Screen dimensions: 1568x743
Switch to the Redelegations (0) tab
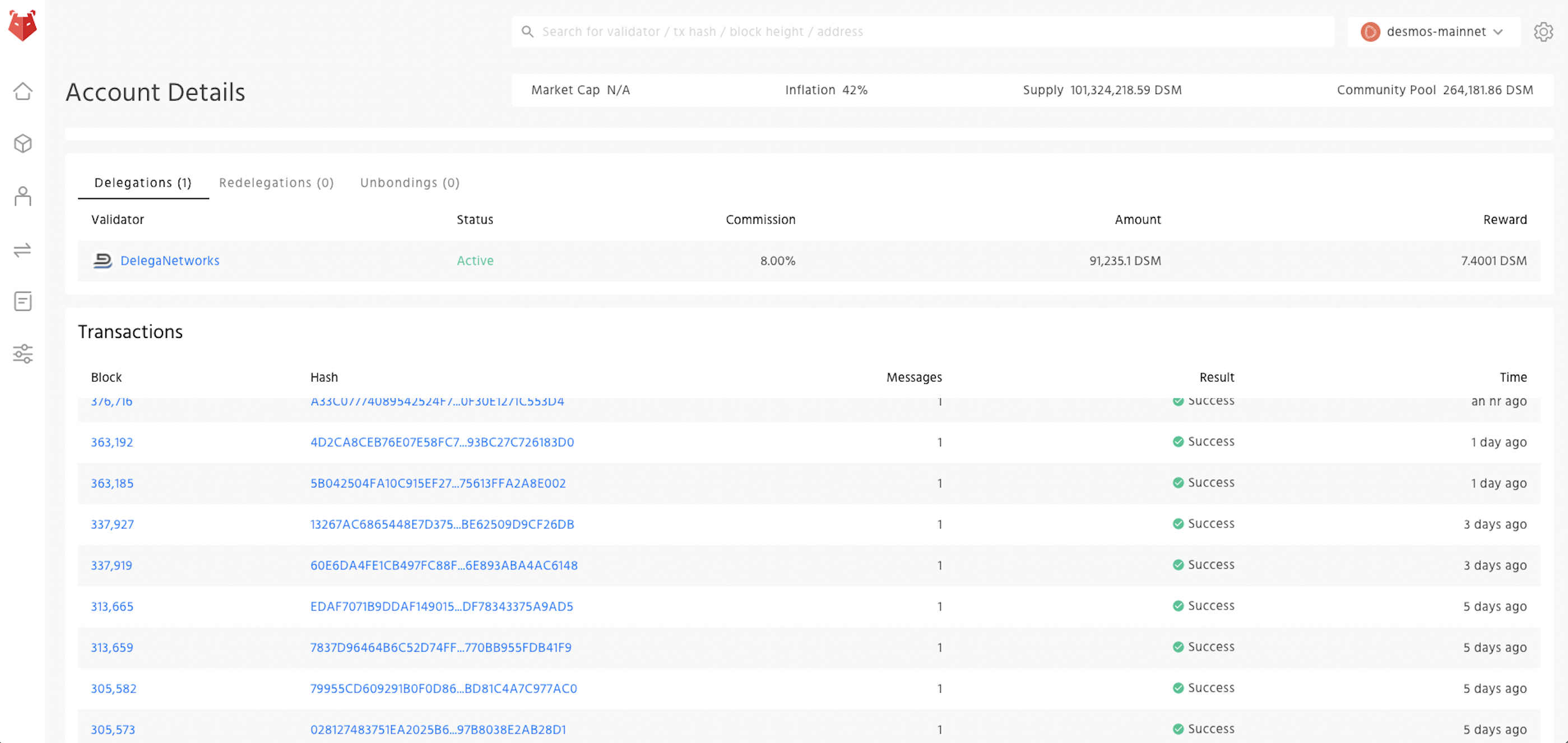[x=276, y=183]
